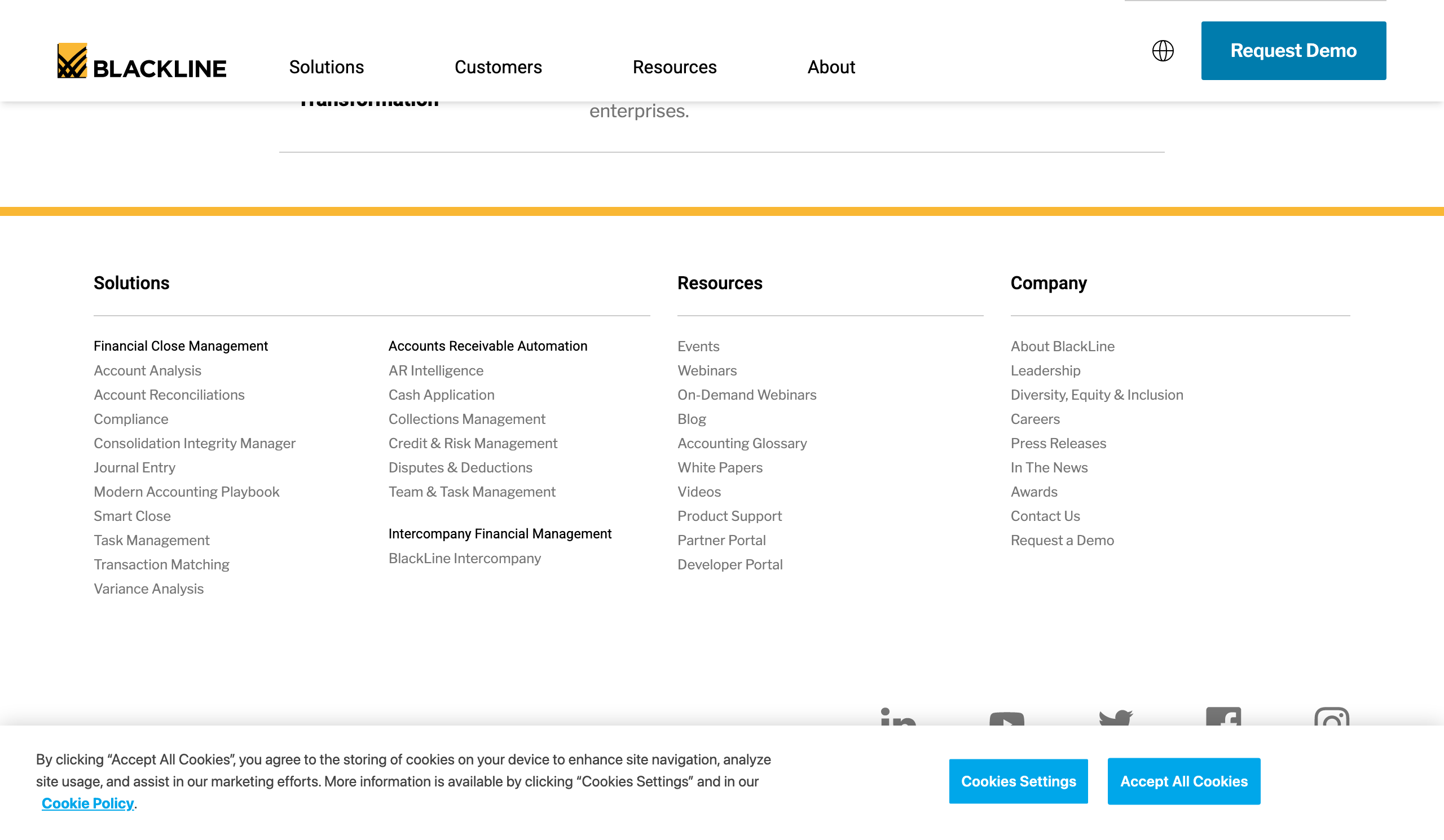Open Disputes & Deductions link

(x=460, y=467)
